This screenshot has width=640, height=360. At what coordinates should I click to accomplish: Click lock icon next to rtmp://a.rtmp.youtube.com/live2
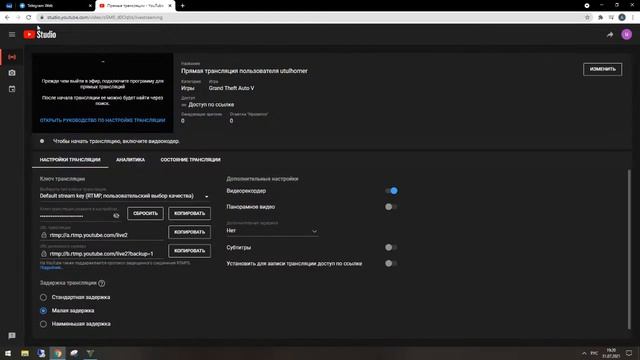pos(44,235)
